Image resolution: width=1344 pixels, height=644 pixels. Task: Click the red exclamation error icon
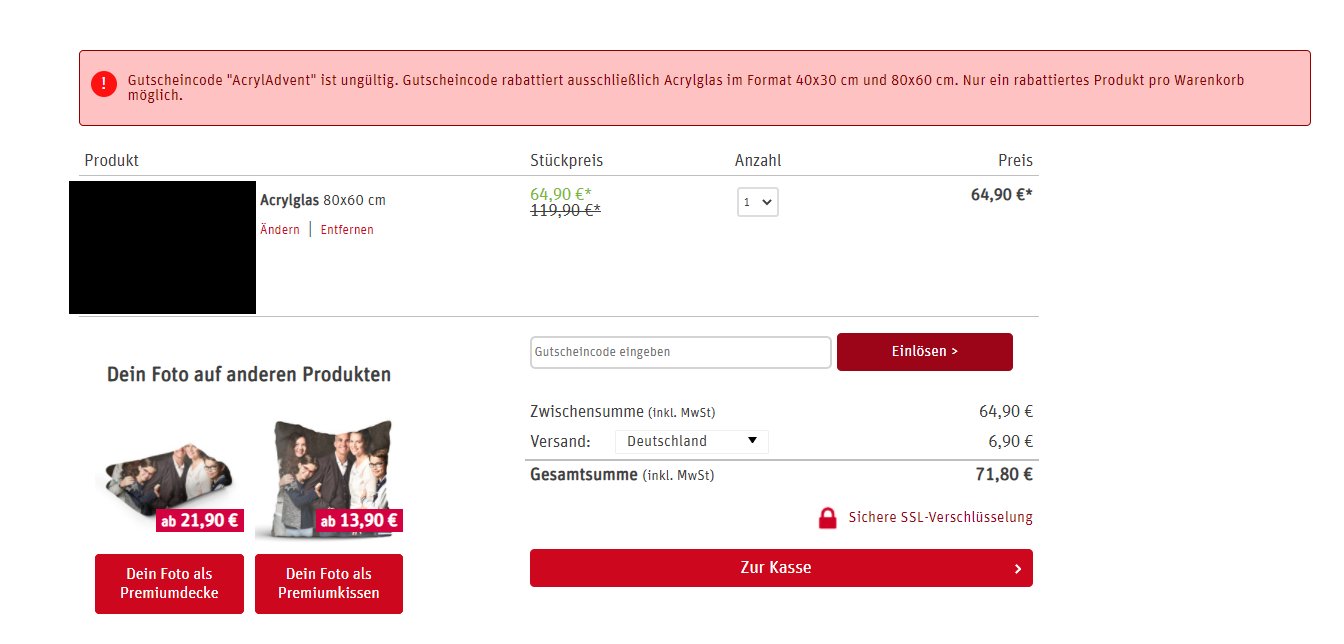coord(104,84)
